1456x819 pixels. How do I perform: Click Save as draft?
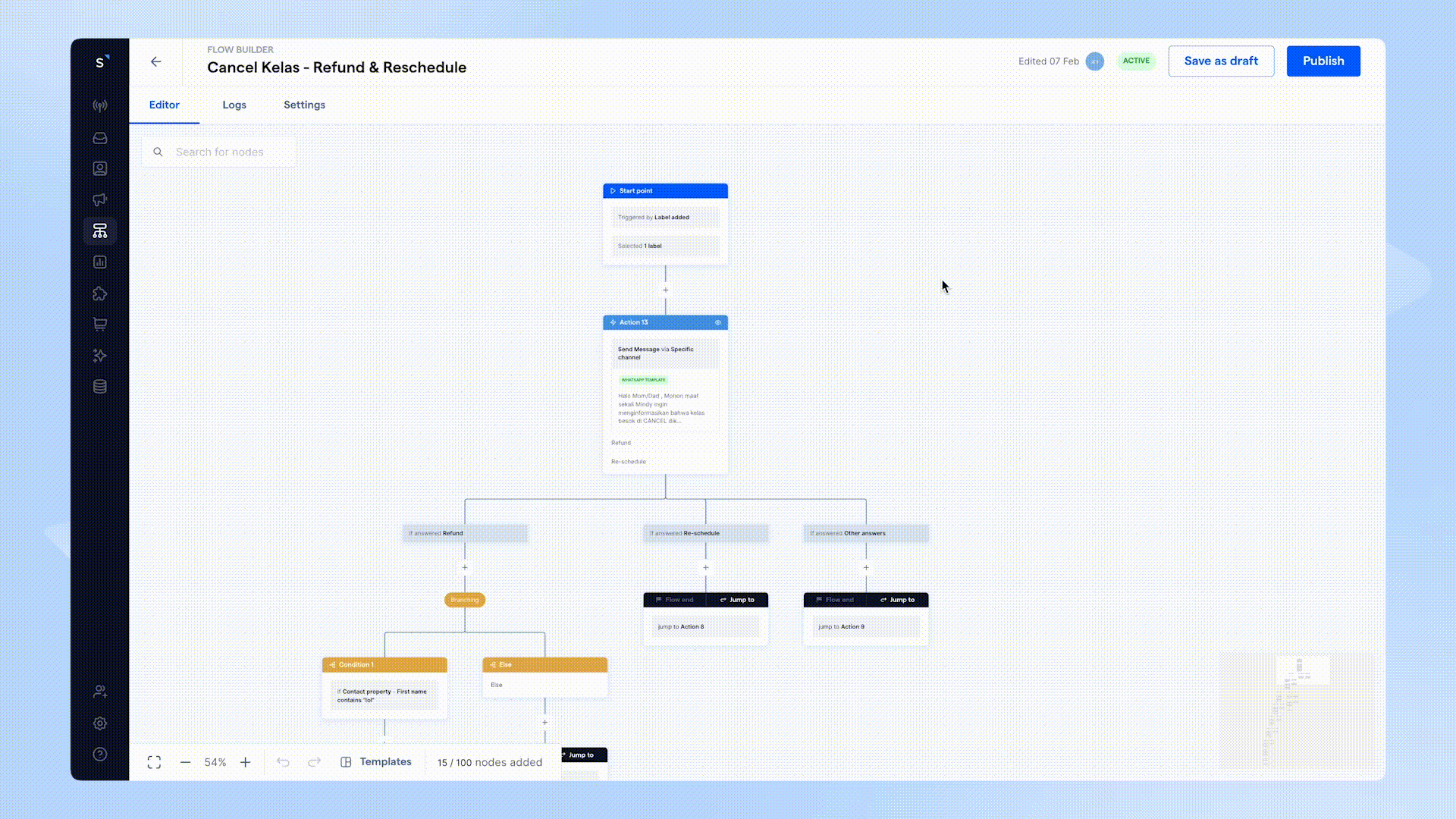[1220, 61]
